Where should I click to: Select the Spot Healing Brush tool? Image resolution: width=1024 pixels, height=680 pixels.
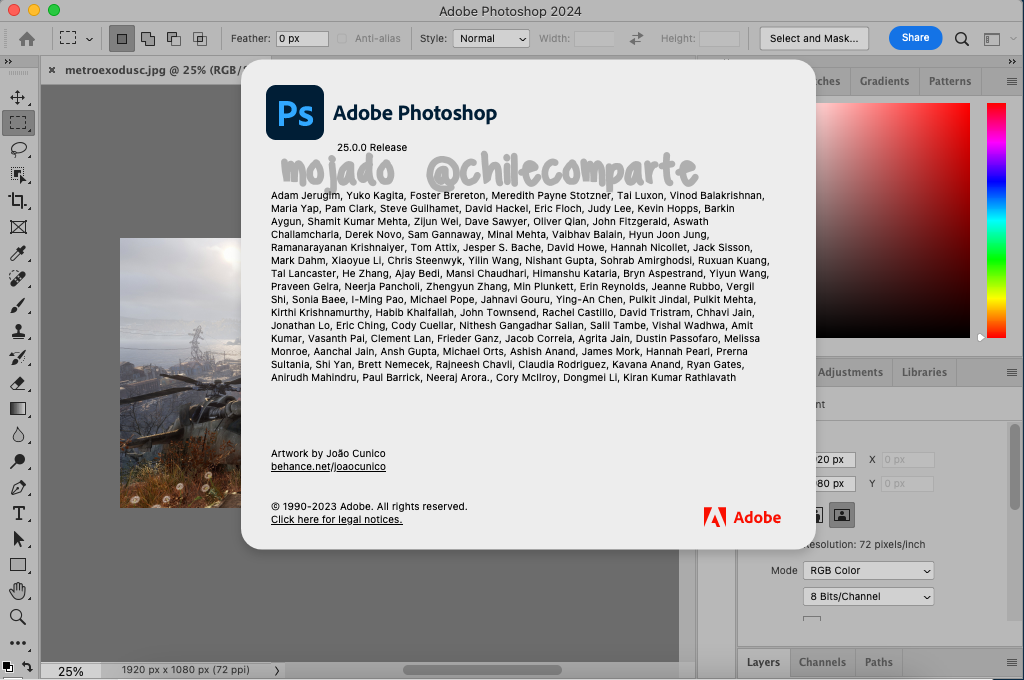[18, 280]
